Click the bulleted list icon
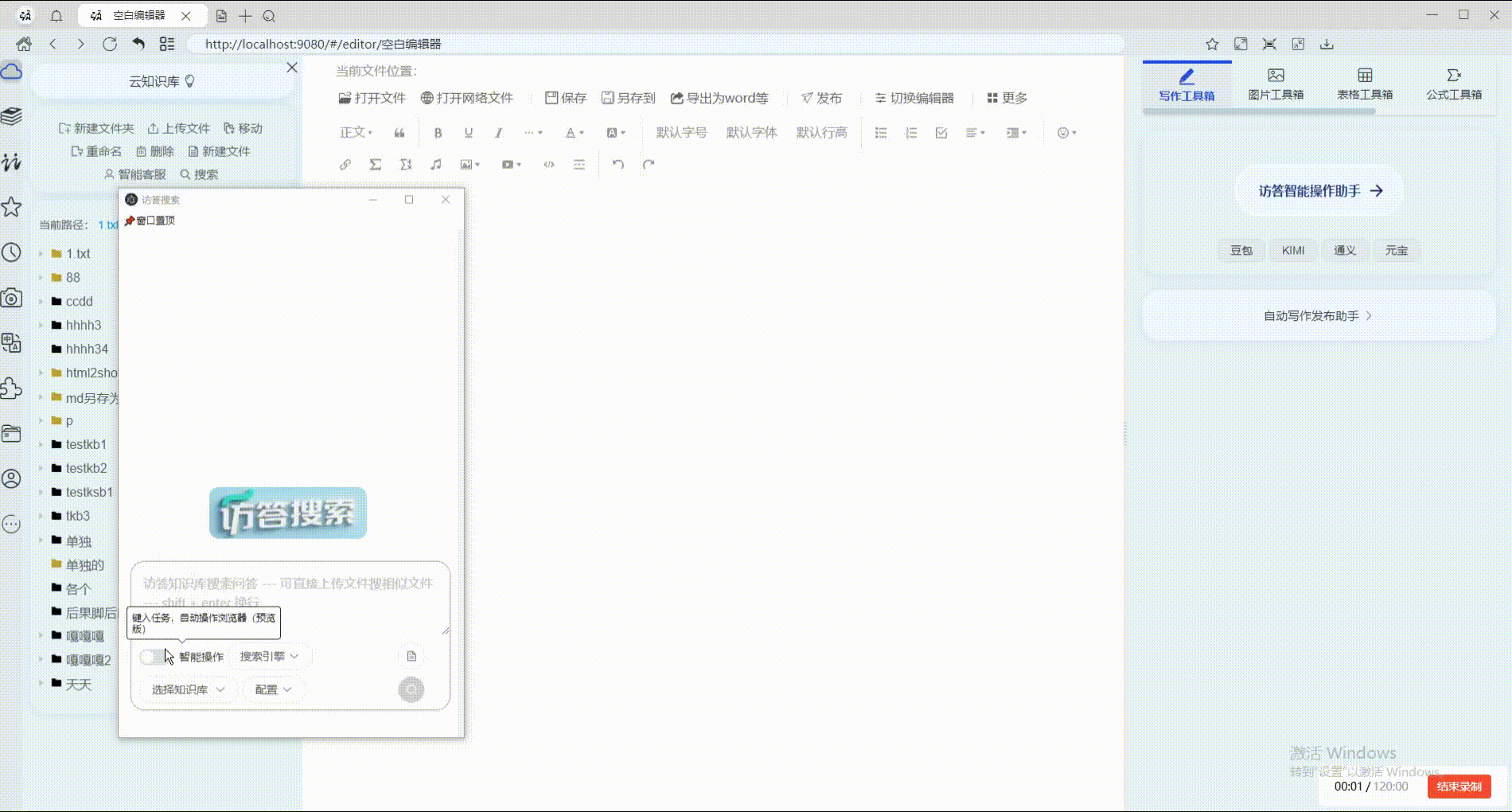 (881, 133)
